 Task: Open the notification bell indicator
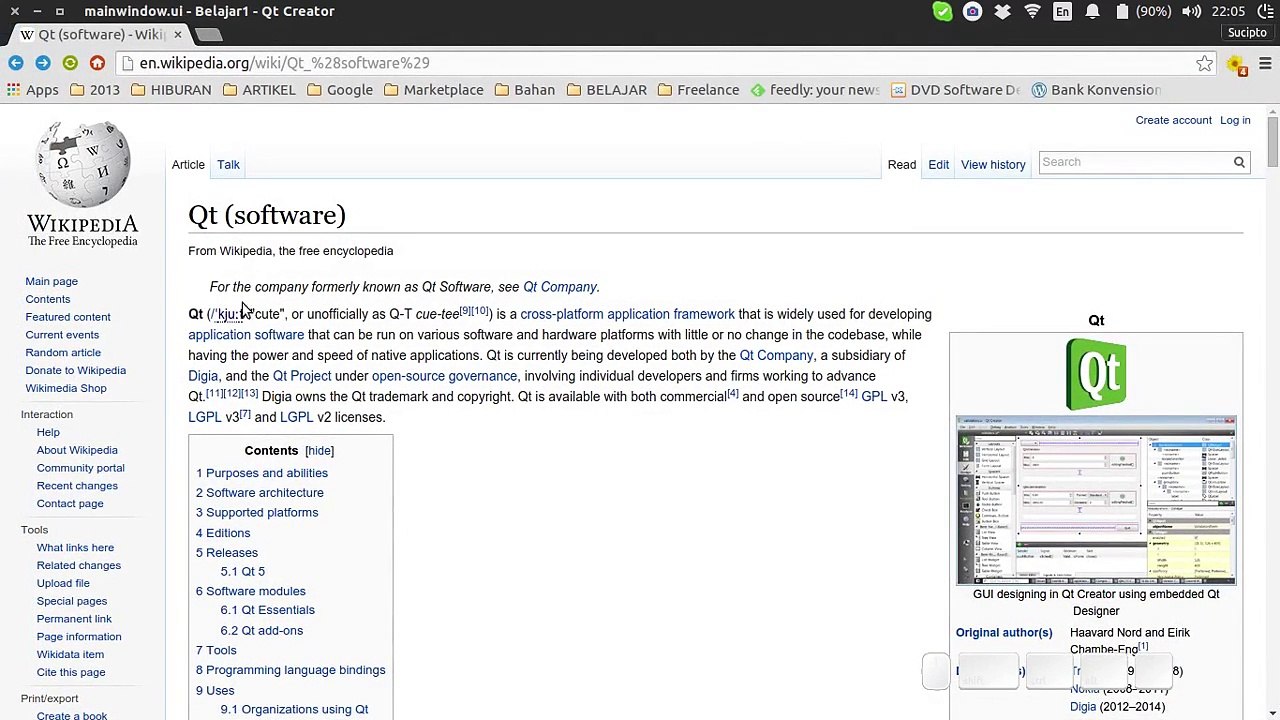1092,11
